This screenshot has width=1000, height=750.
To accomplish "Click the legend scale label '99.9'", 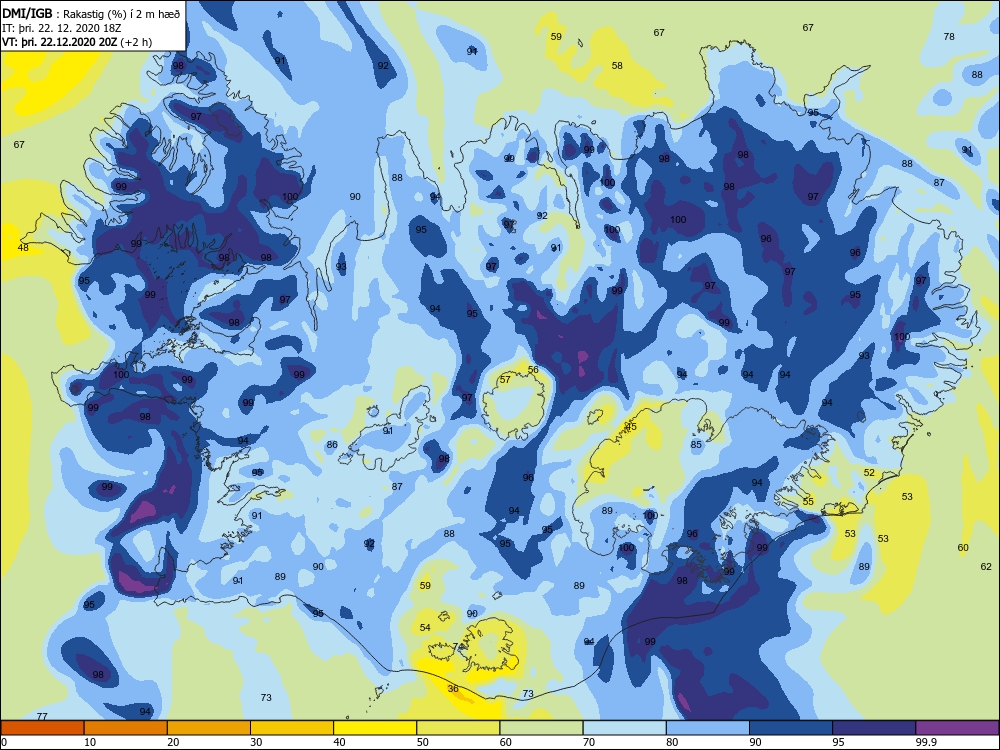I will click(925, 742).
